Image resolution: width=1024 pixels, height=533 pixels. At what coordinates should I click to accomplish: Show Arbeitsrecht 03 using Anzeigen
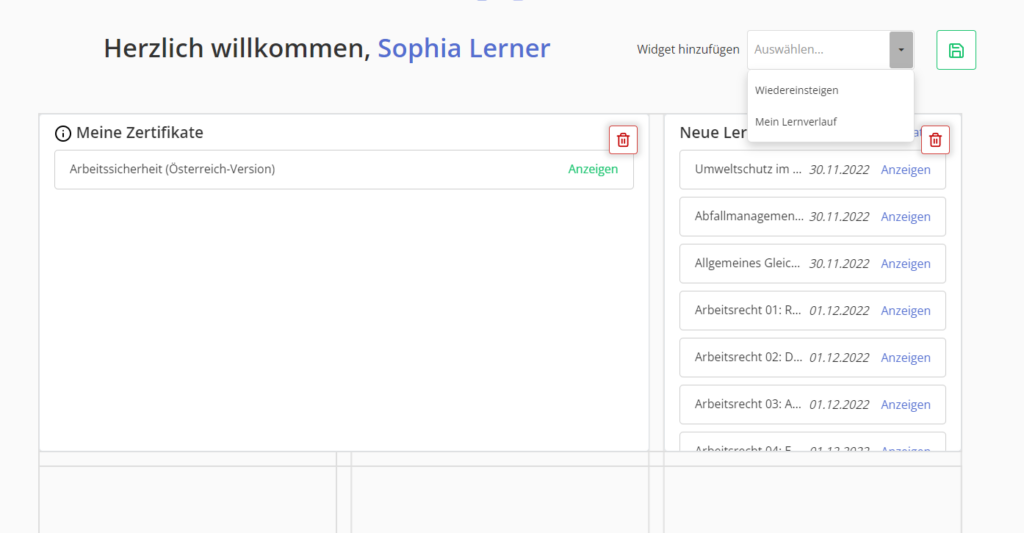coord(905,405)
